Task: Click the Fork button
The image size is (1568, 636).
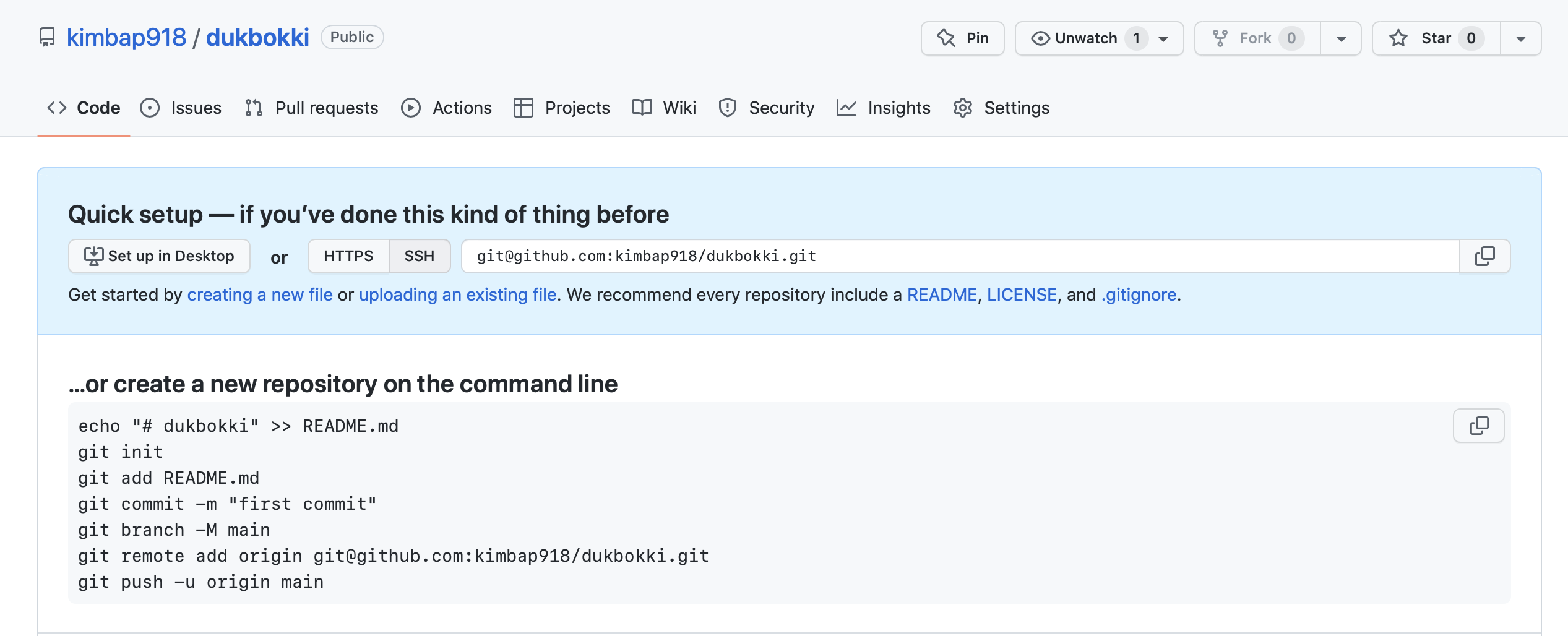Action: pos(1257,38)
